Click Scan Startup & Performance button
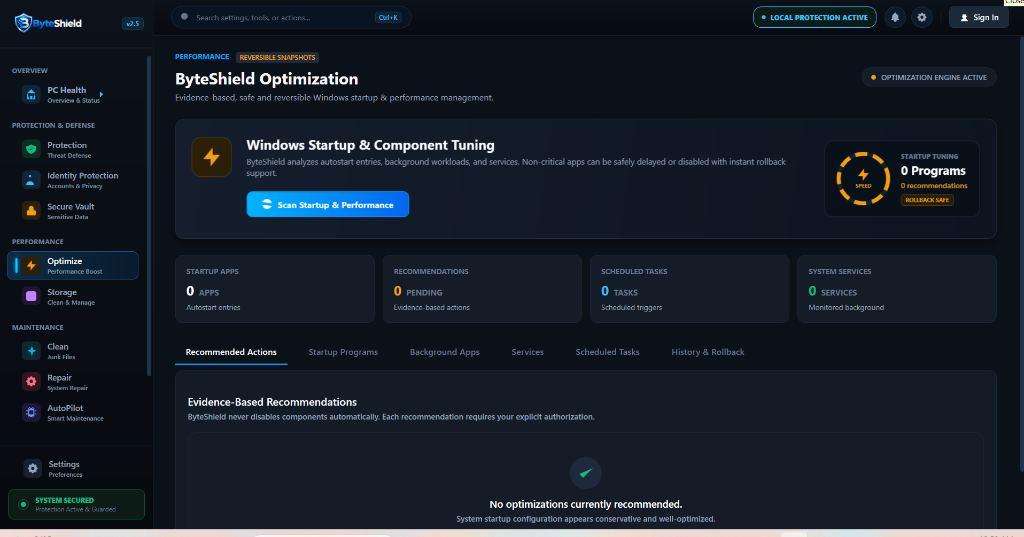The height and width of the screenshot is (537, 1024). [328, 204]
